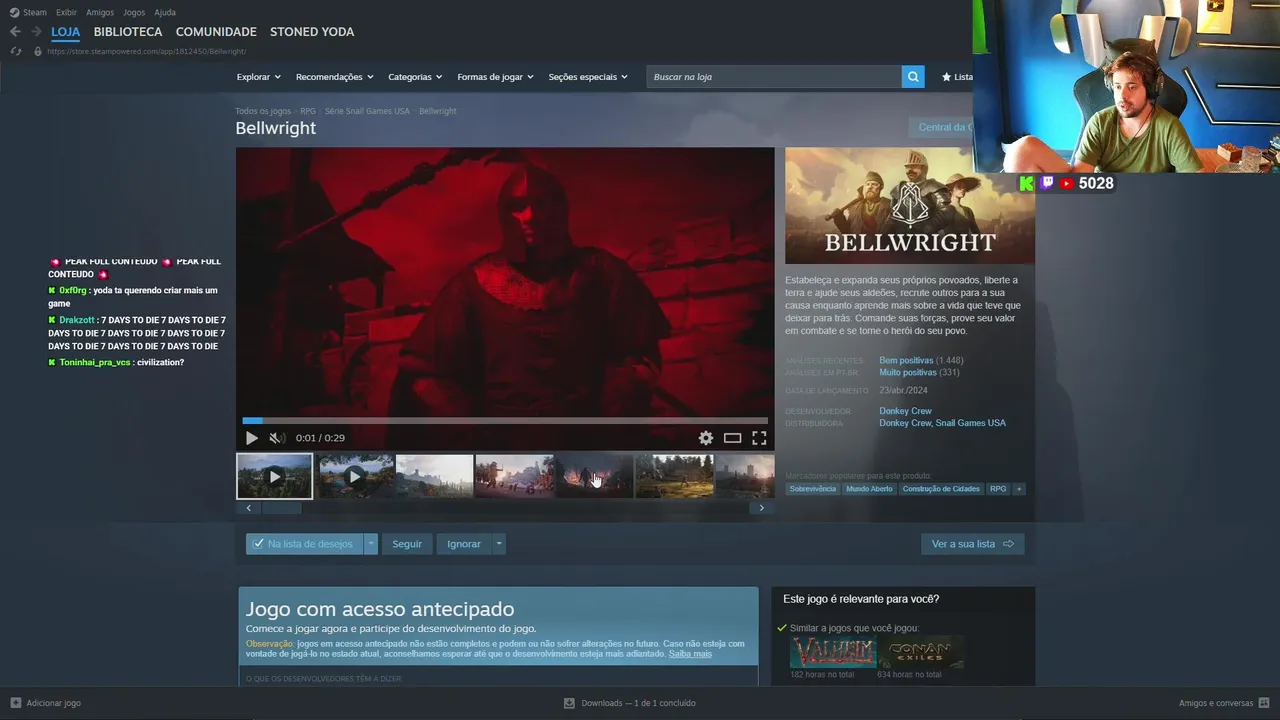
Task: Select the Mundo Aberto tag
Action: (x=869, y=489)
